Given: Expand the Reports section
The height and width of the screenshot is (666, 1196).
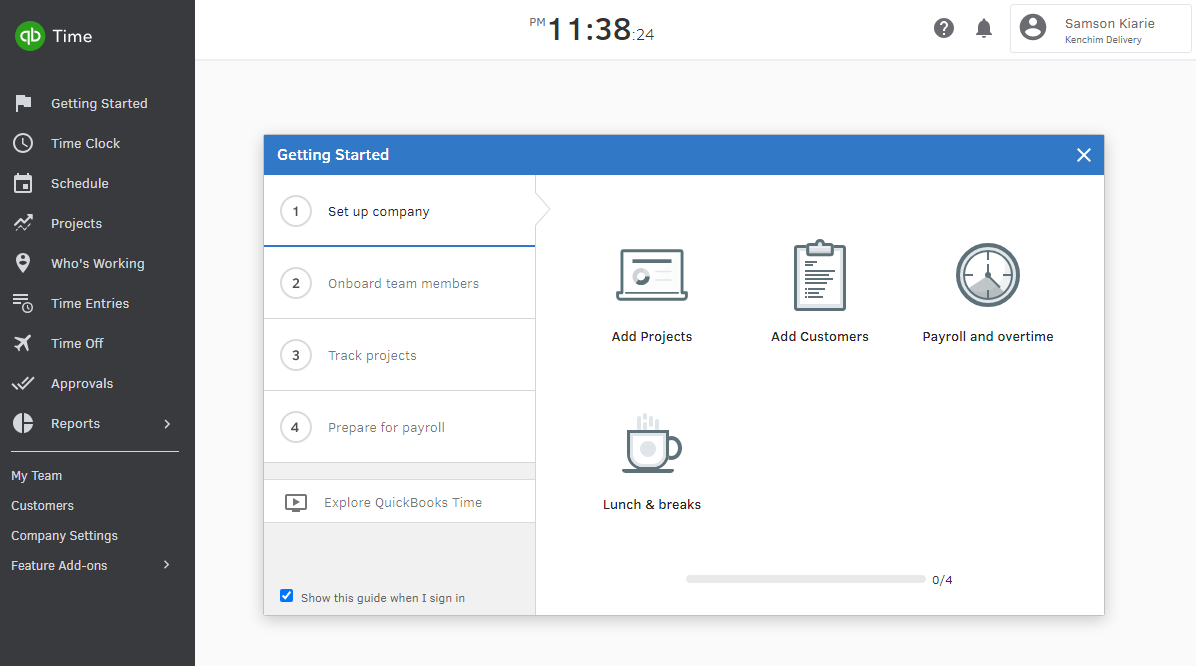Looking at the screenshot, I should (x=75, y=423).
